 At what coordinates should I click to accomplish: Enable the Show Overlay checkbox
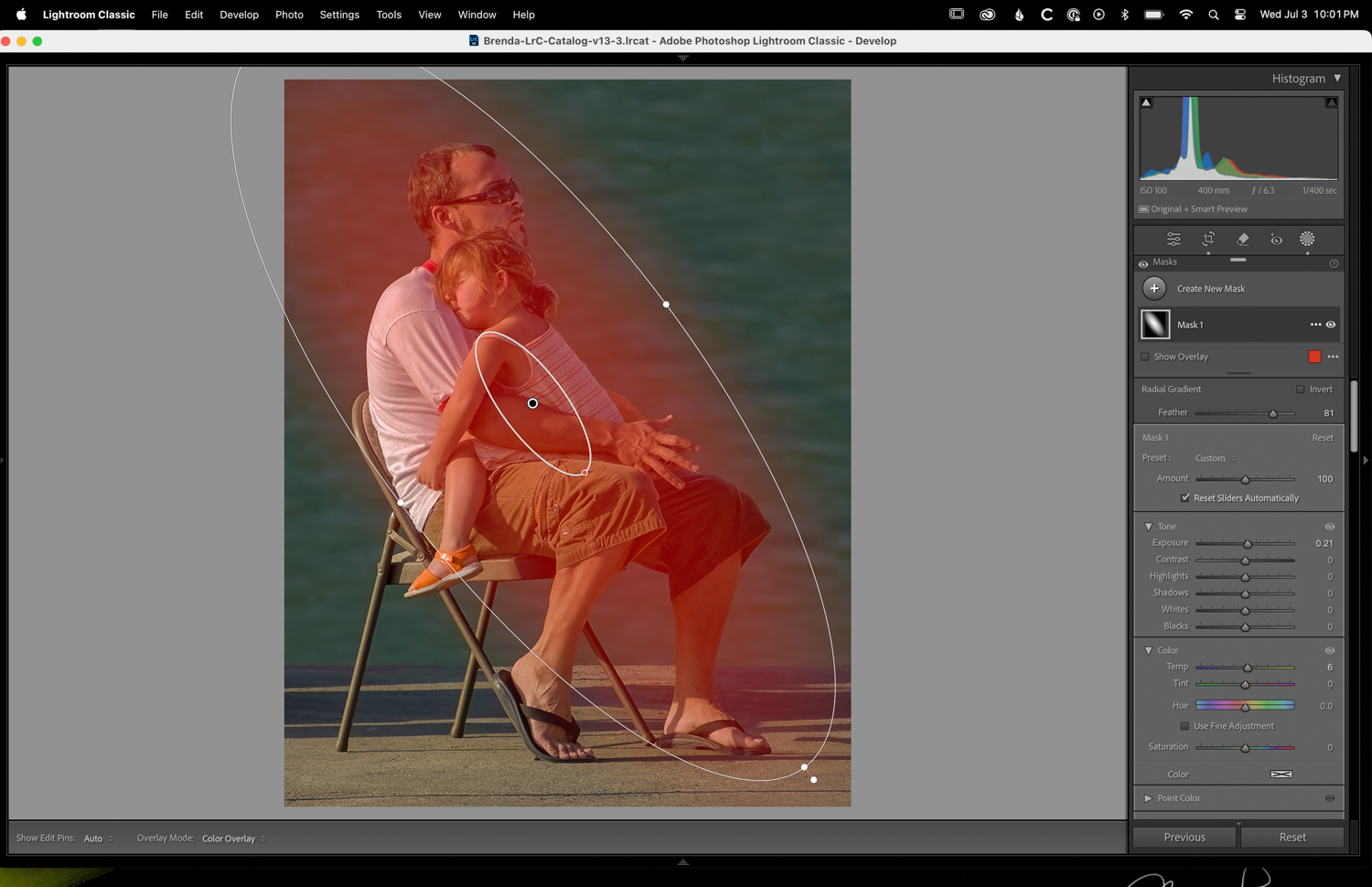[1145, 357]
